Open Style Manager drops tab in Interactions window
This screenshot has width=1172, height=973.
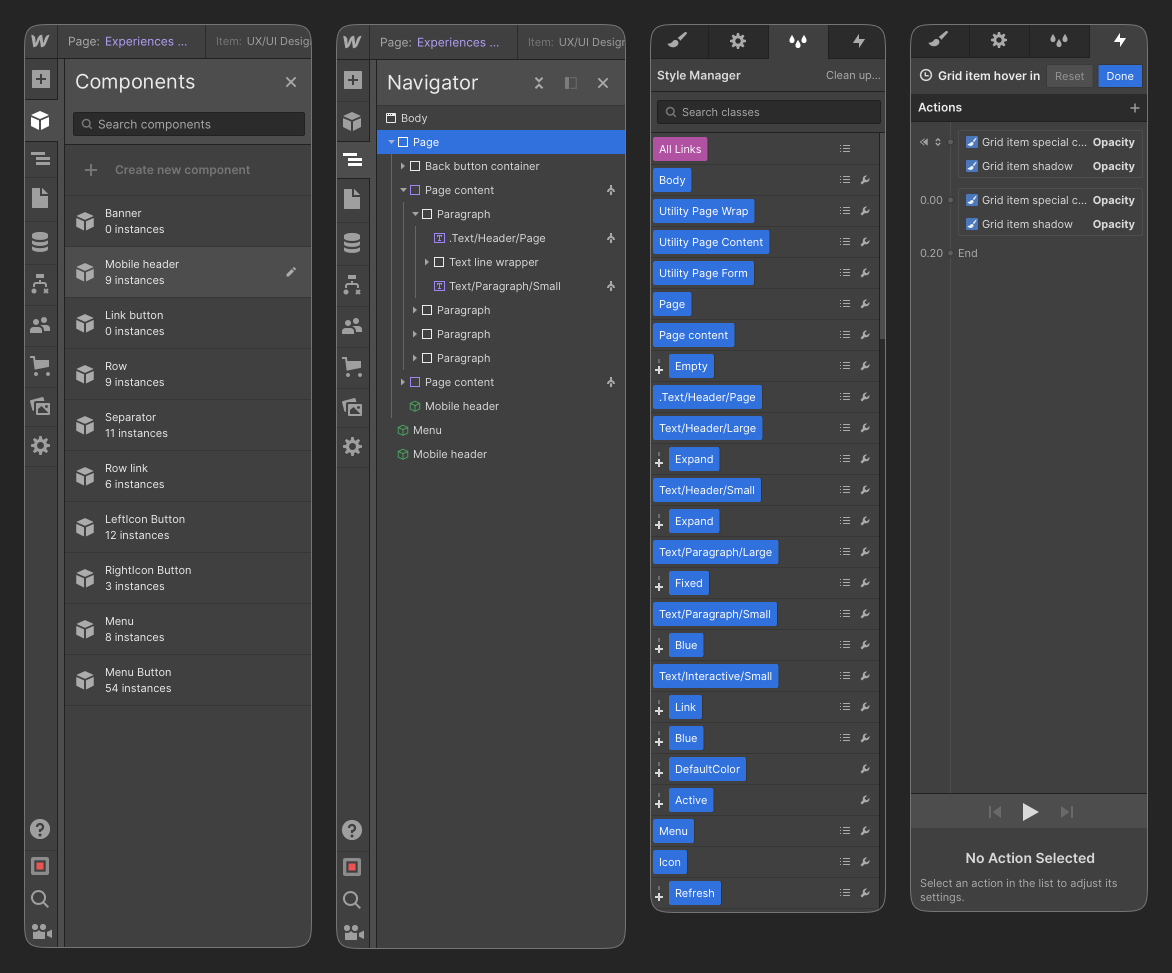click(x=1058, y=40)
